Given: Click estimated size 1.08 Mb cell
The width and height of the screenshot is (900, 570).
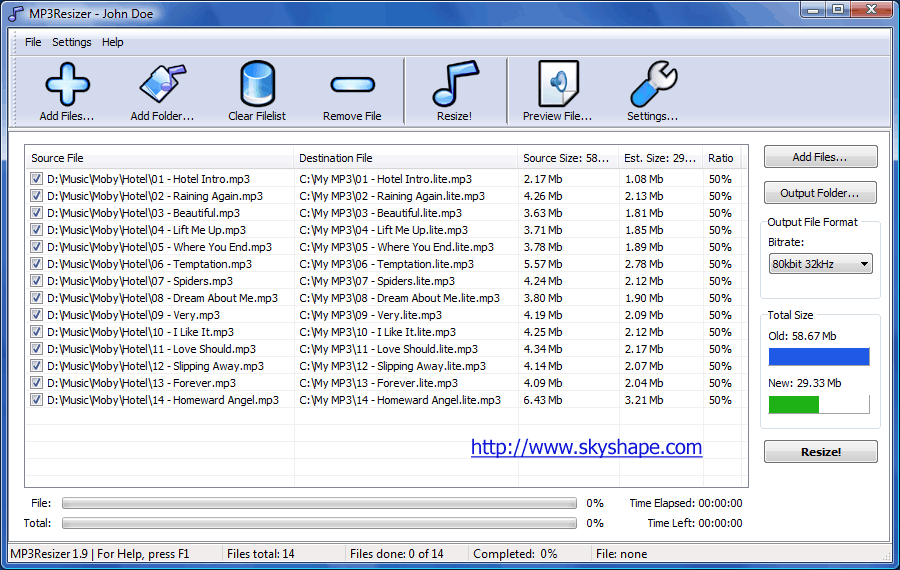Looking at the screenshot, I should (x=644, y=179).
